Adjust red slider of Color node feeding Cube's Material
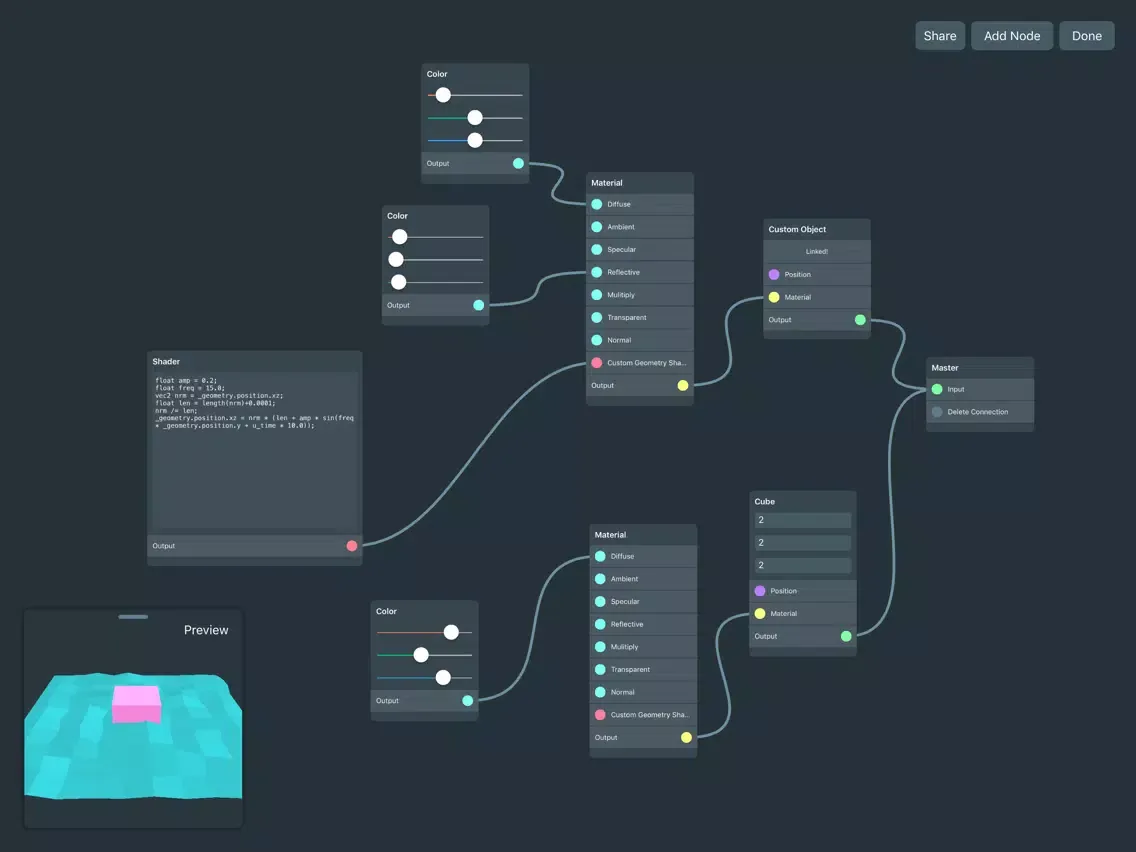Image resolution: width=1136 pixels, height=852 pixels. [x=451, y=632]
